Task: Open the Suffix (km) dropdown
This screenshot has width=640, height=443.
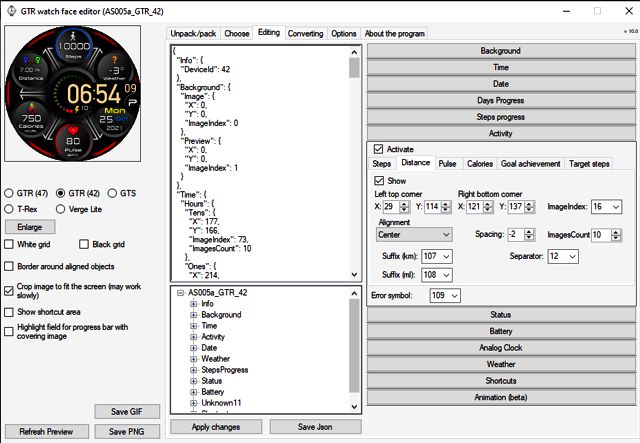Action: (x=436, y=256)
